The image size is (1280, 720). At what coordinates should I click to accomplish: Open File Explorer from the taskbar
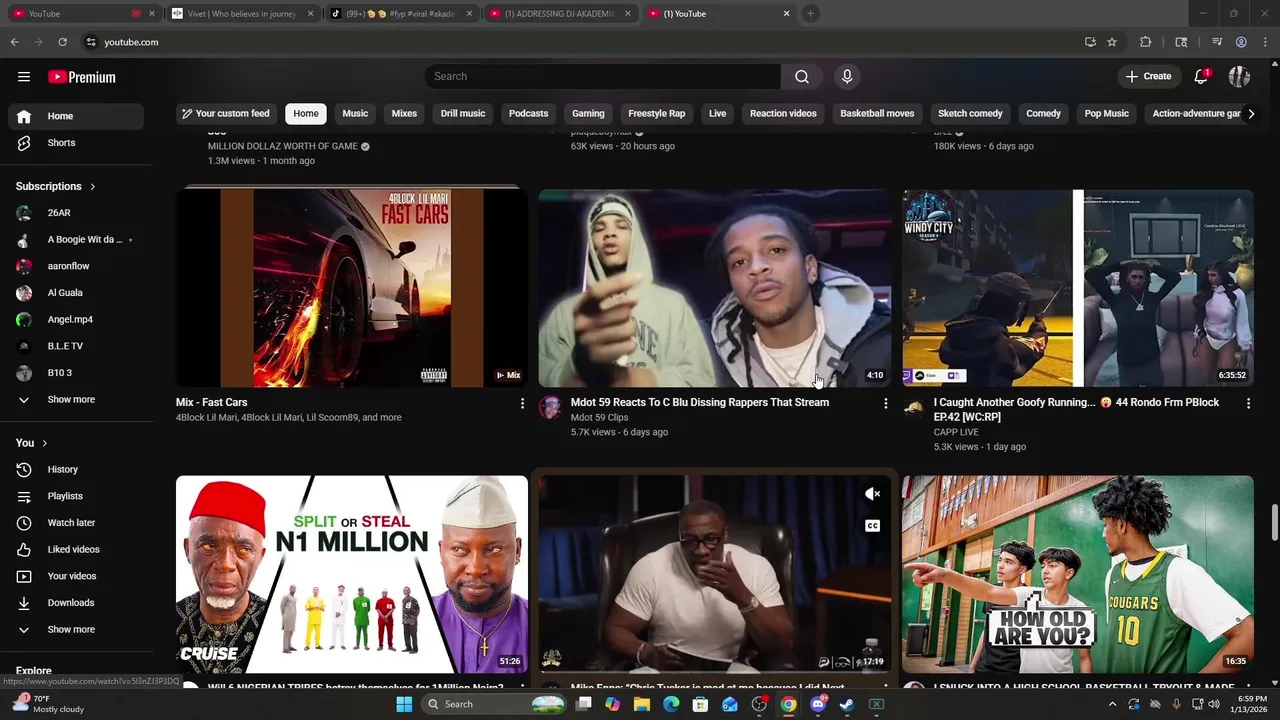[x=642, y=704]
